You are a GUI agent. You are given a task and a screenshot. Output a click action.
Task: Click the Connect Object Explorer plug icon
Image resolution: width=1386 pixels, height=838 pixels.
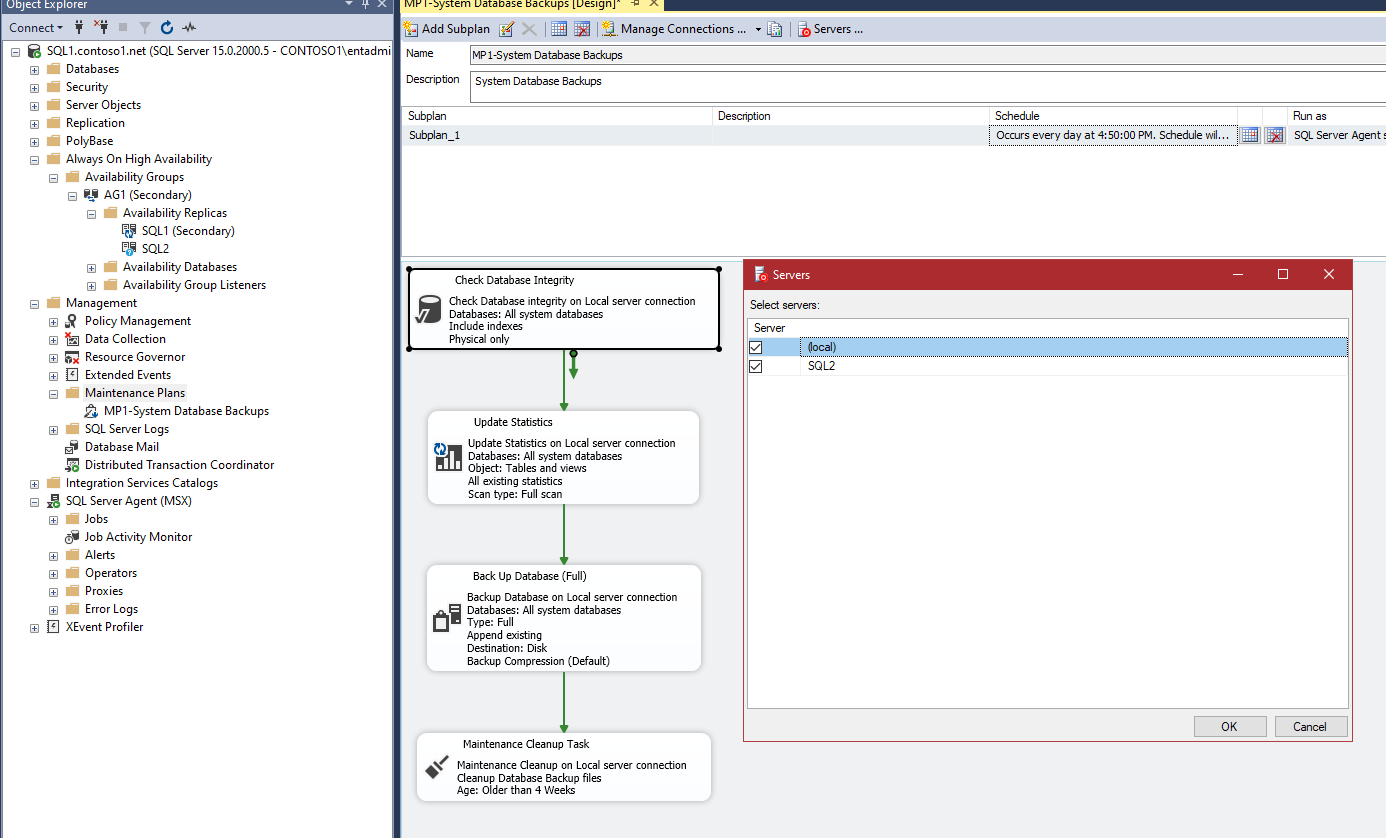[x=79, y=28]
